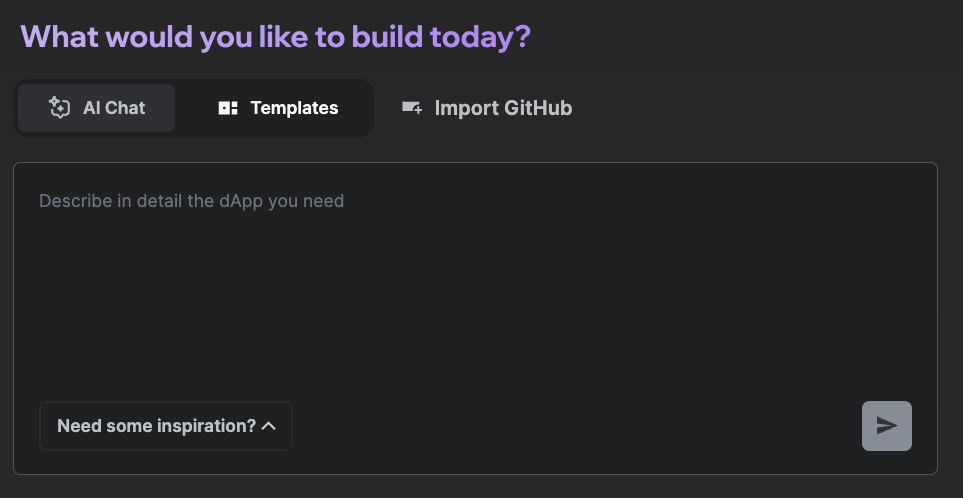
Task: Expand the Need some inspiration? menu
Action: (x=166, y=426)
